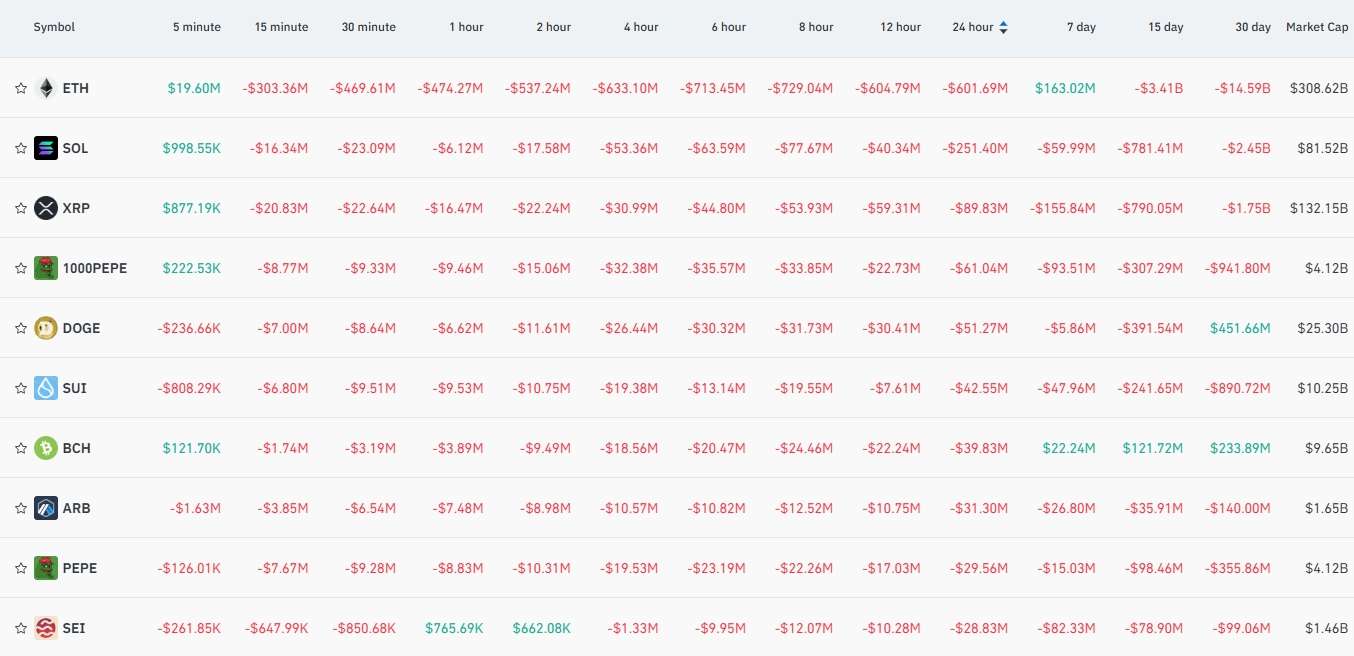Click the Symbol column header
Viewport: 1354px width, 656px height.
click(x=54, y=27)
